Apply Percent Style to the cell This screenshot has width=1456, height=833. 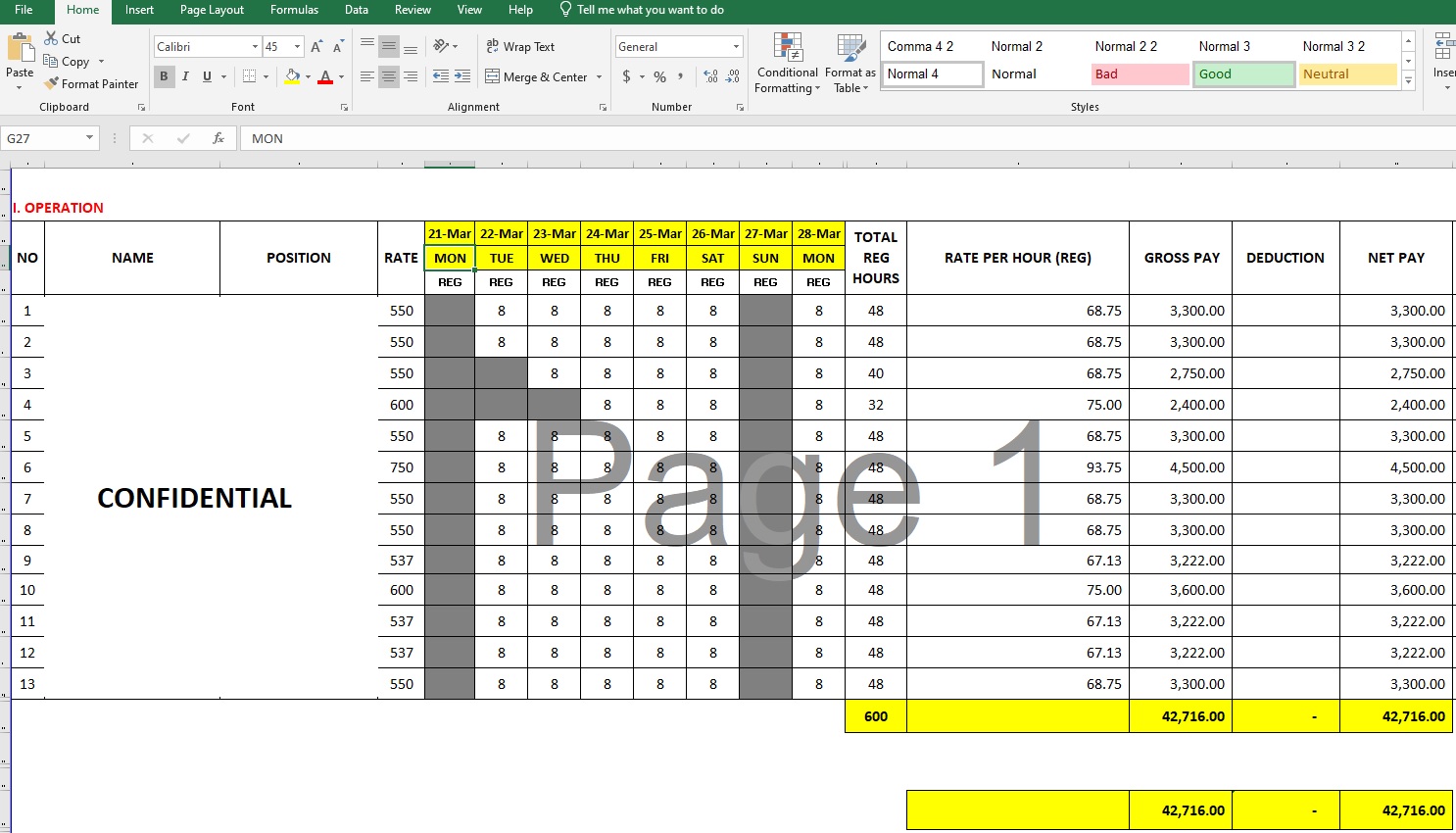click(x=659, y=76)
